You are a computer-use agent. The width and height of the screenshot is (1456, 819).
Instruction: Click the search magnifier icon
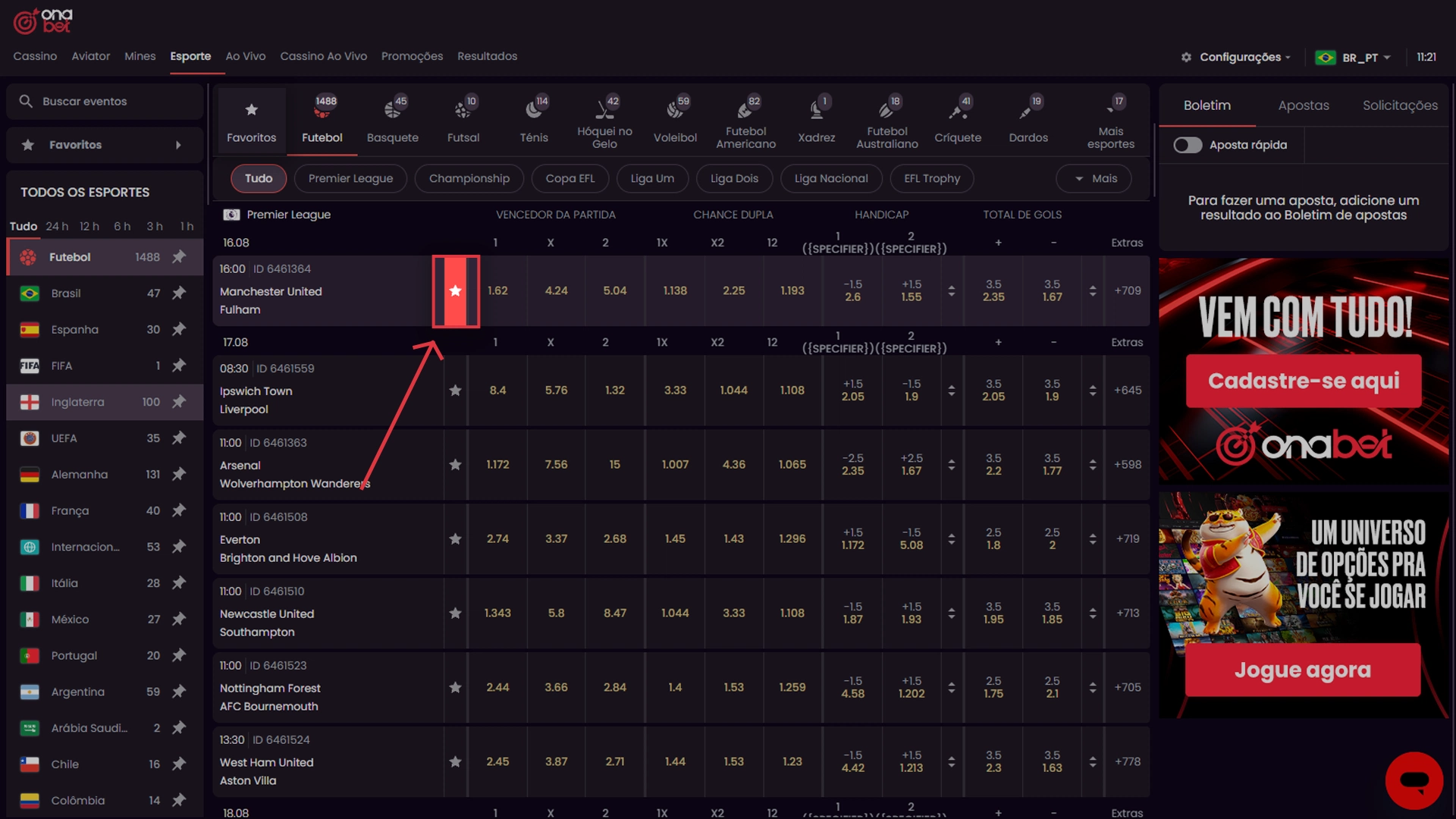[x=26, y=101]
